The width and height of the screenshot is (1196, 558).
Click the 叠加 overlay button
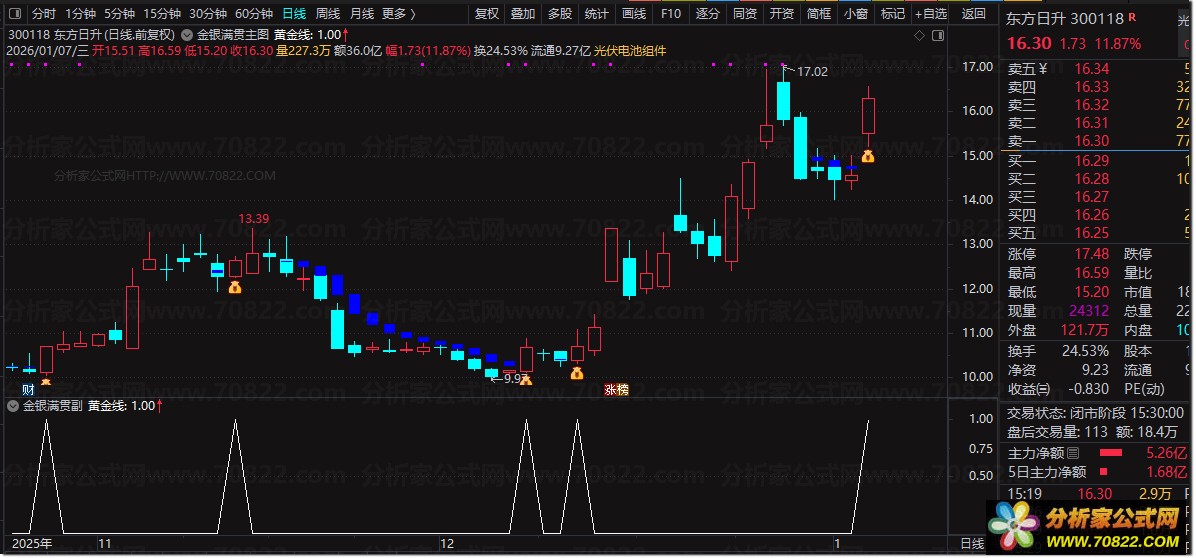coord(522,14)
